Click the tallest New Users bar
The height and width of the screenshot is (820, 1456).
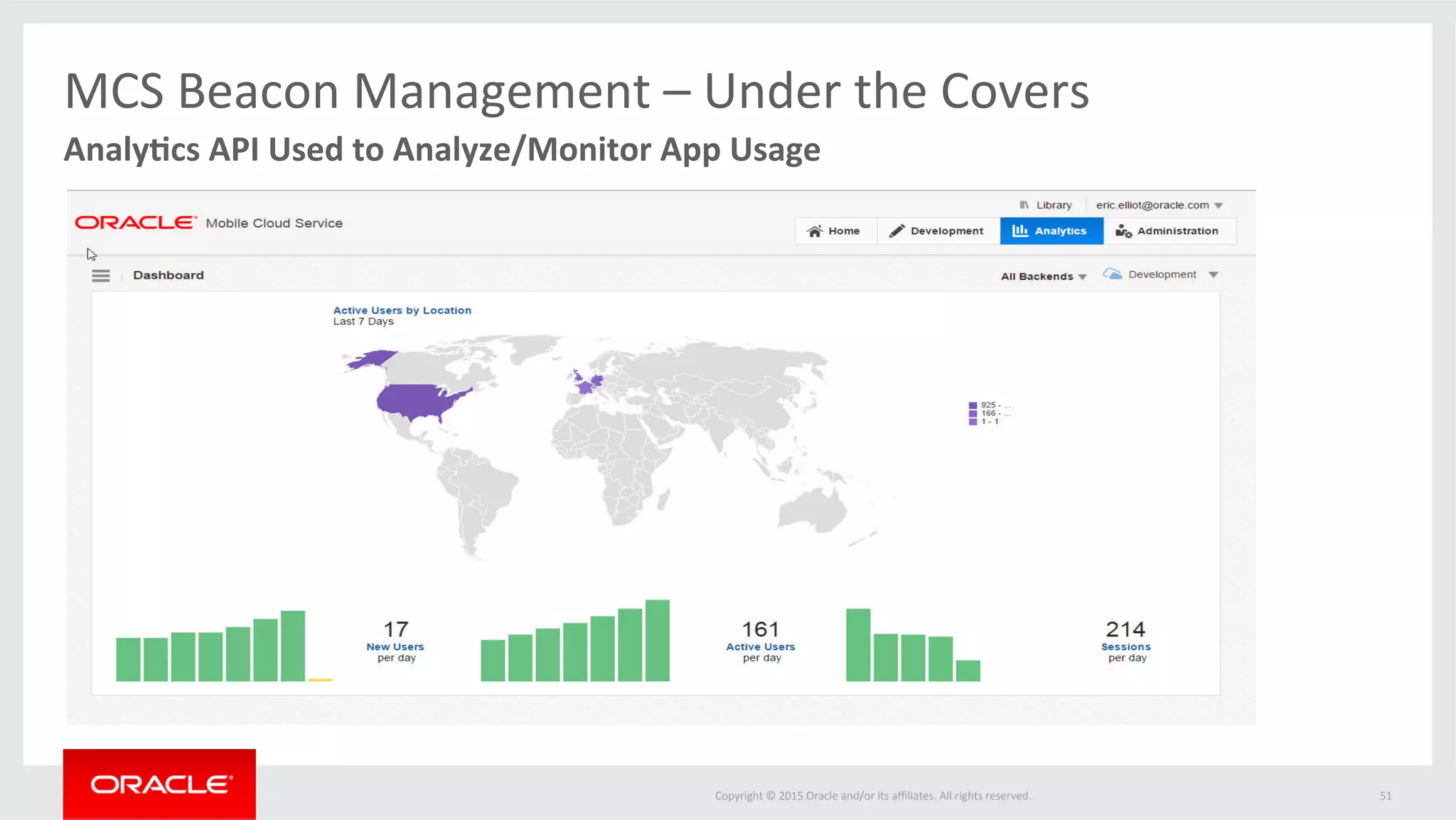pyautogui.click(x=293, y=646)
